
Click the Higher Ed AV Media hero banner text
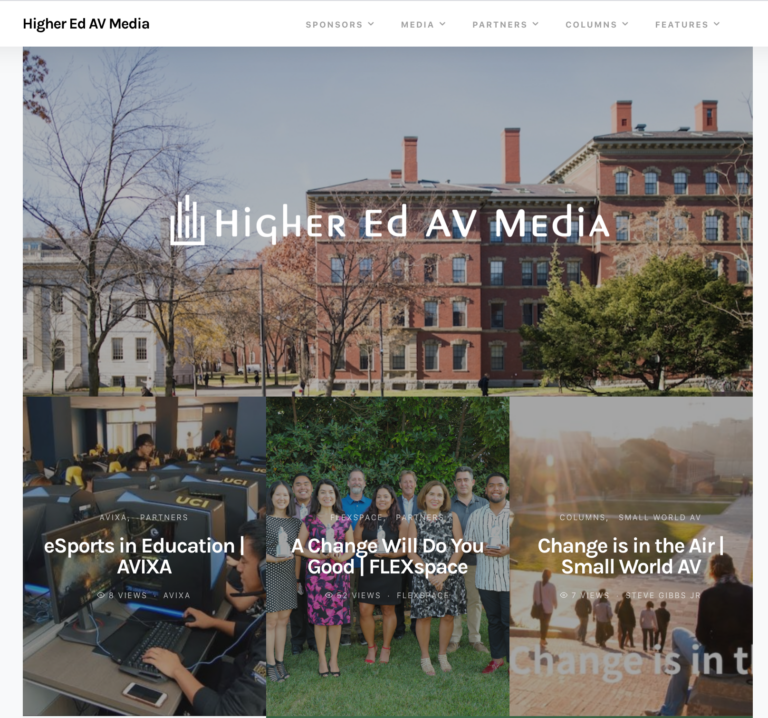pos(411,224)
